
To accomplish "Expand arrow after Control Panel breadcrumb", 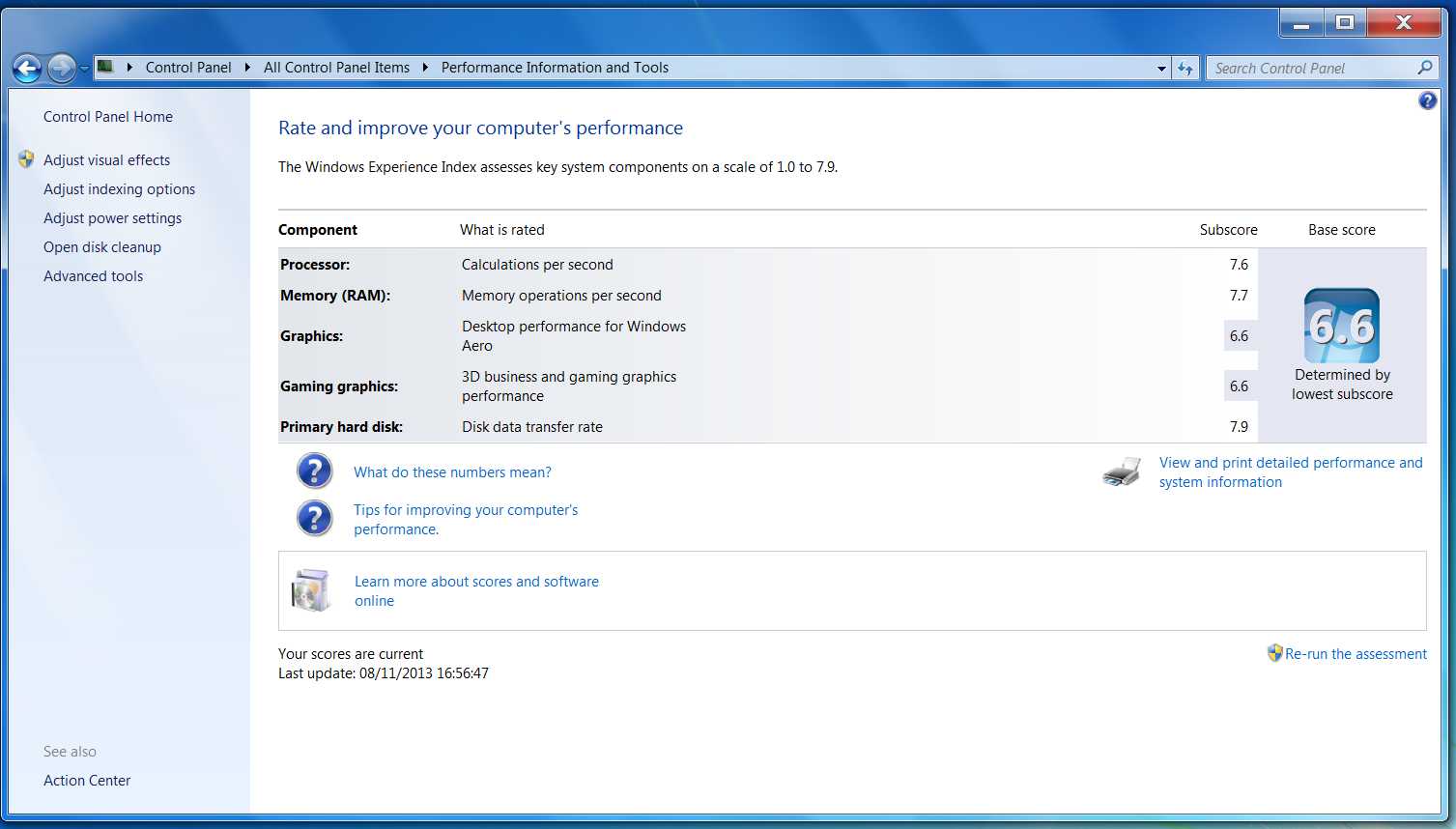I will tap(247, 68).
